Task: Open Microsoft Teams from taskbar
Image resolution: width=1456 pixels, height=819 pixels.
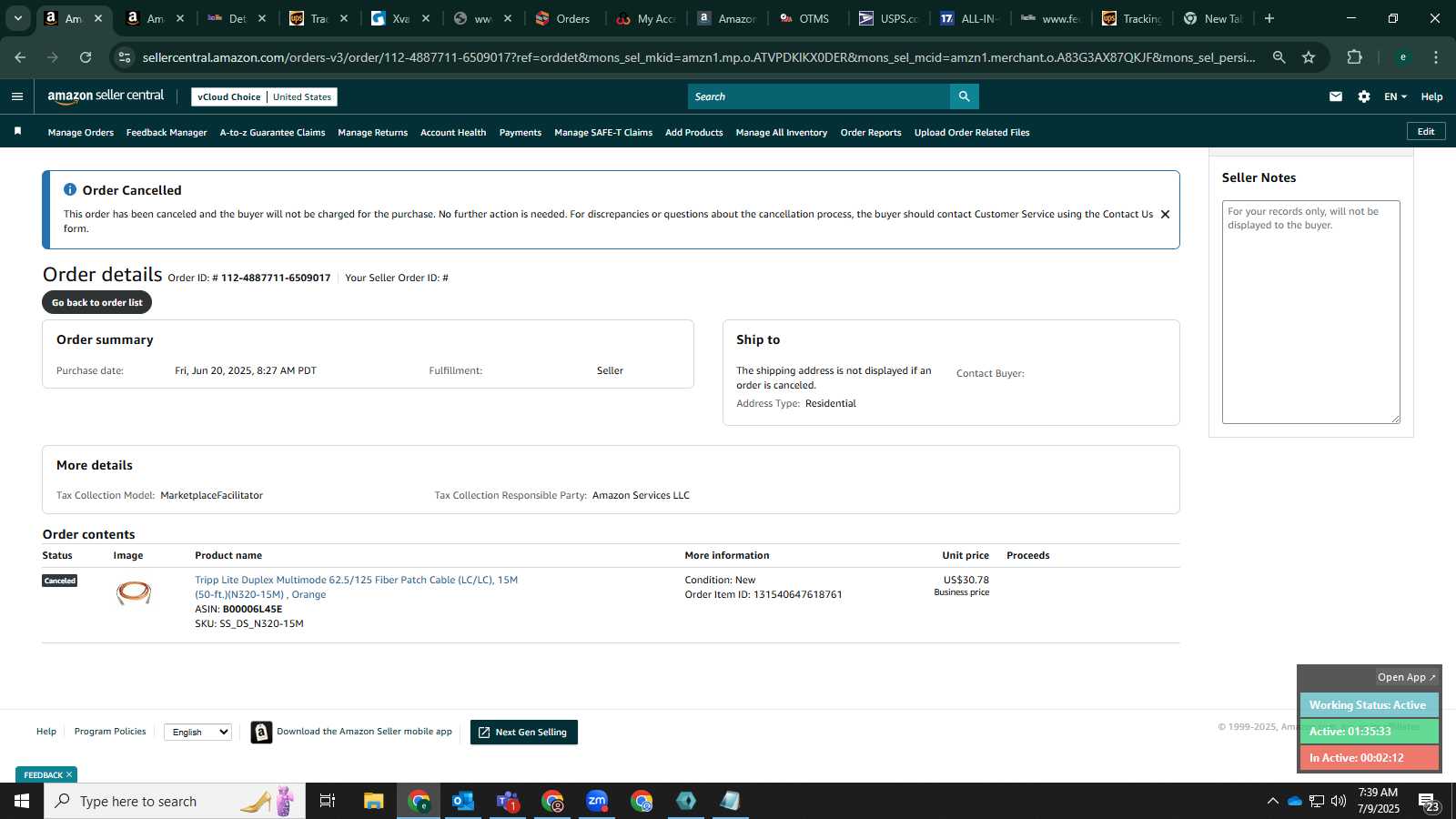Action: (508, 801)
